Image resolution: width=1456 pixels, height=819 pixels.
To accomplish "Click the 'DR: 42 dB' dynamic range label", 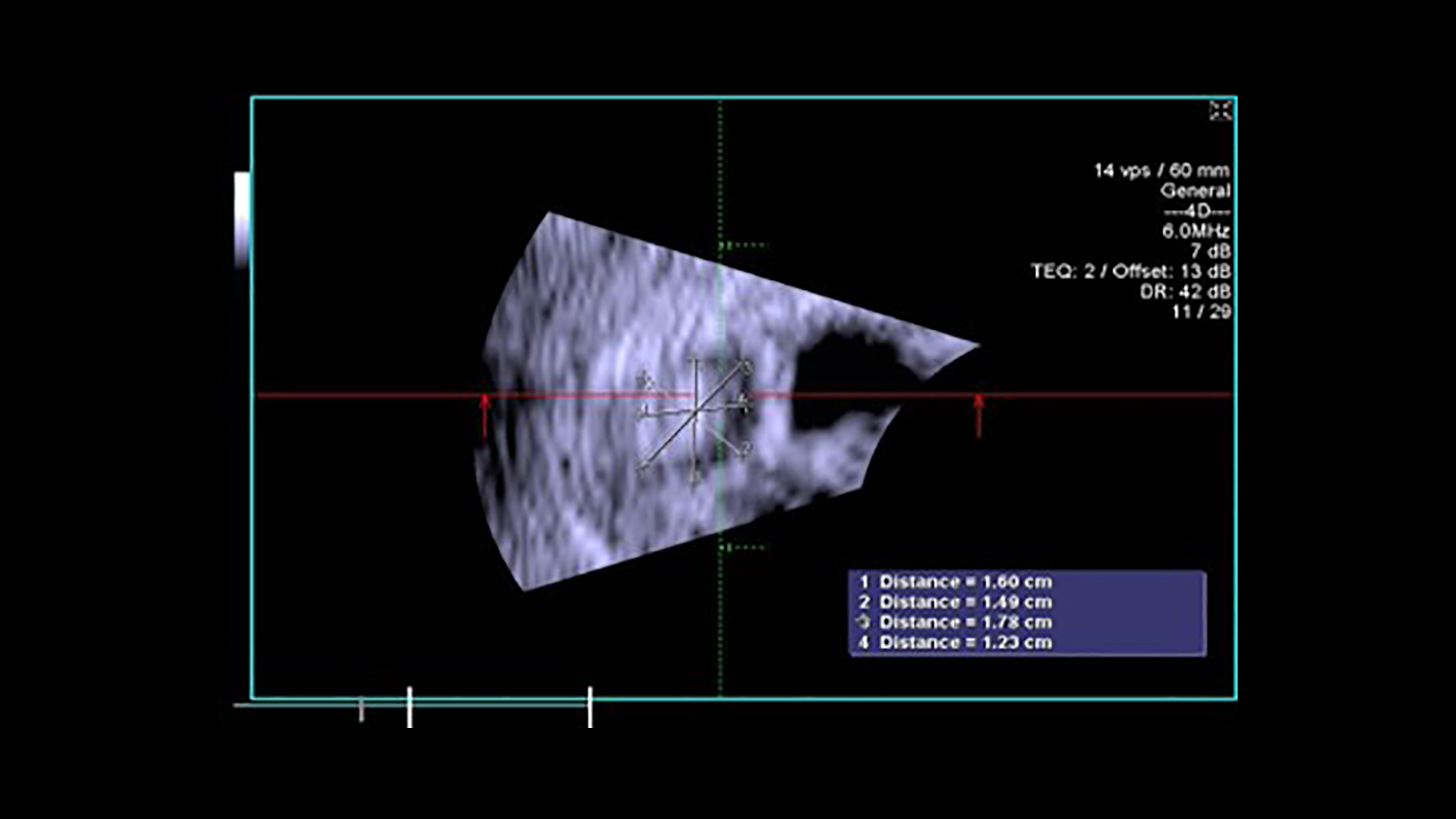I will [1185, 291].
